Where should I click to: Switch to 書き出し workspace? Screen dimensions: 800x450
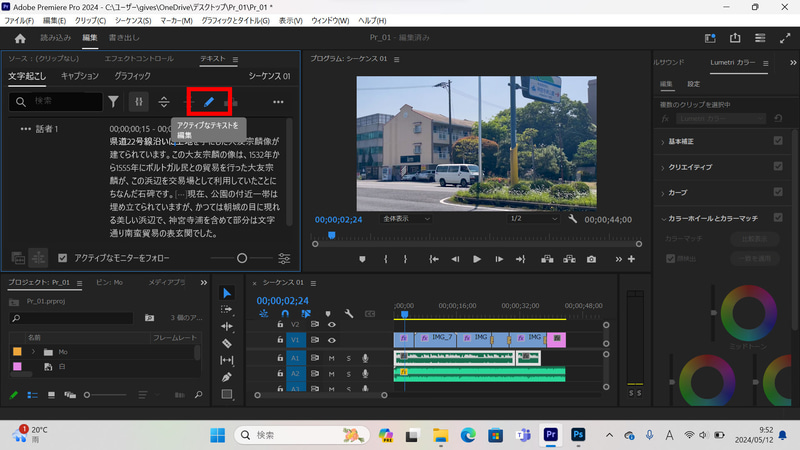124,38
